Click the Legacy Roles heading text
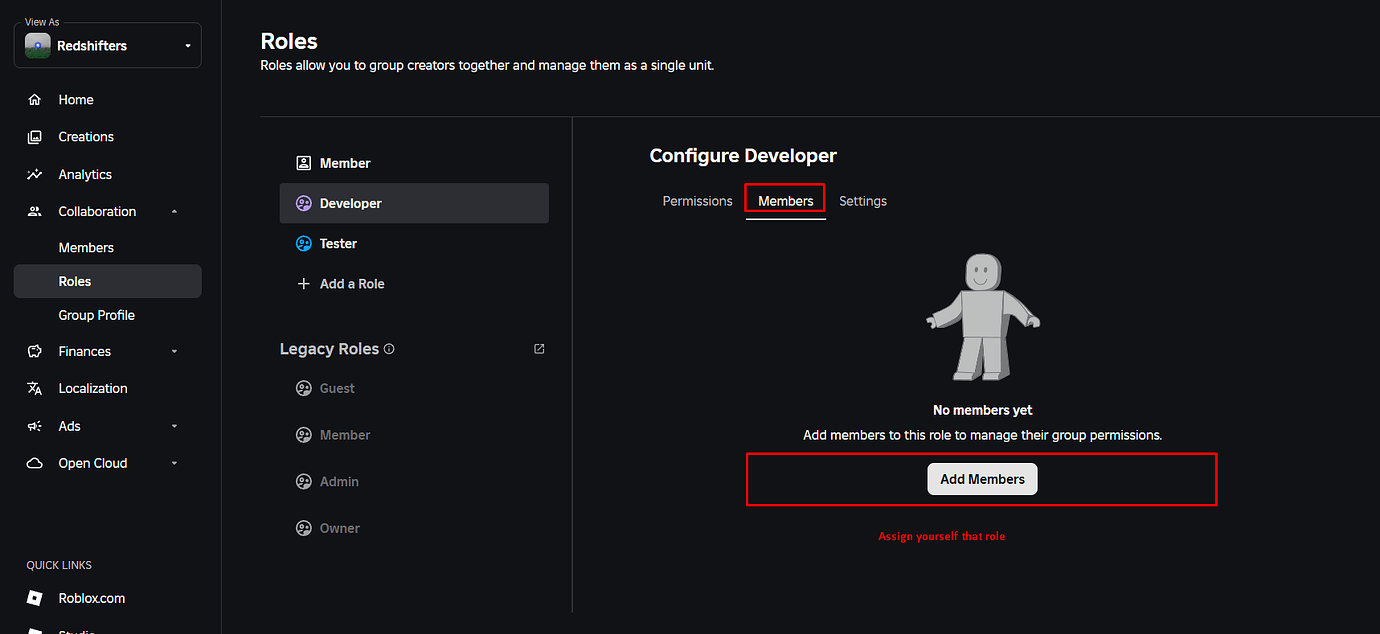The image size is (1380, 634). (329, 349)
